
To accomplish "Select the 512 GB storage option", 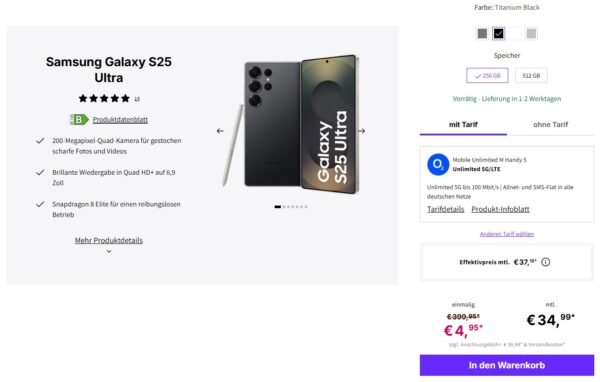I will point(531,75).
